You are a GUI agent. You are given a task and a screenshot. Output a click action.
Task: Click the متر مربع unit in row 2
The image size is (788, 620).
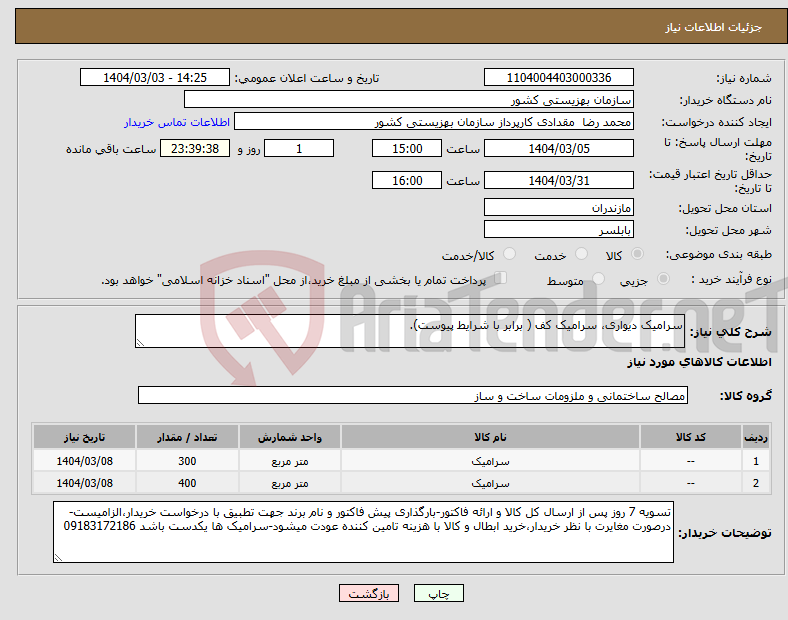[x=290, y=483]
